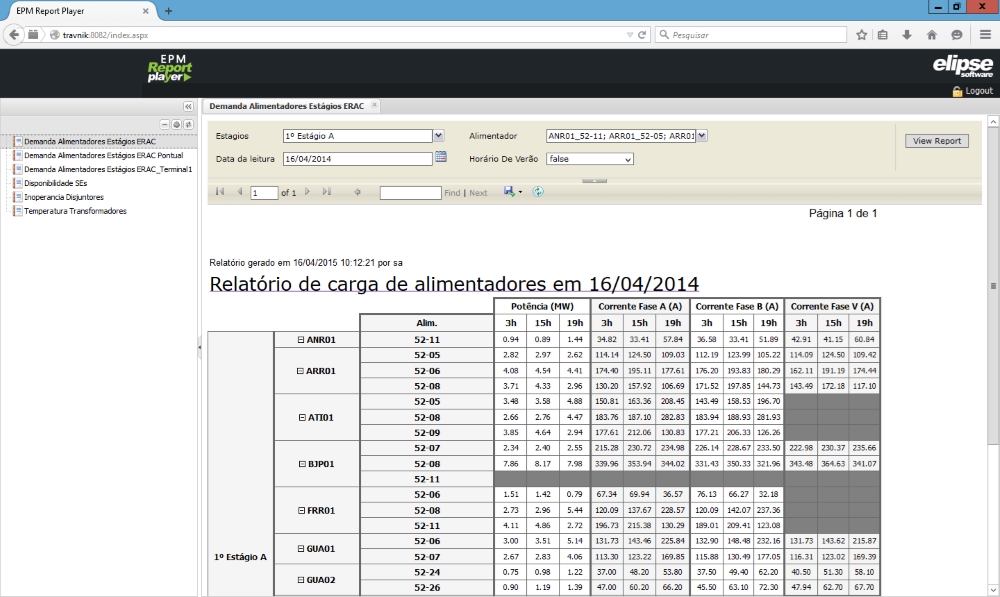Open URL bar history dropdown
The image size is (1000, 597).
pyautogui.click(x=630, y=35)
